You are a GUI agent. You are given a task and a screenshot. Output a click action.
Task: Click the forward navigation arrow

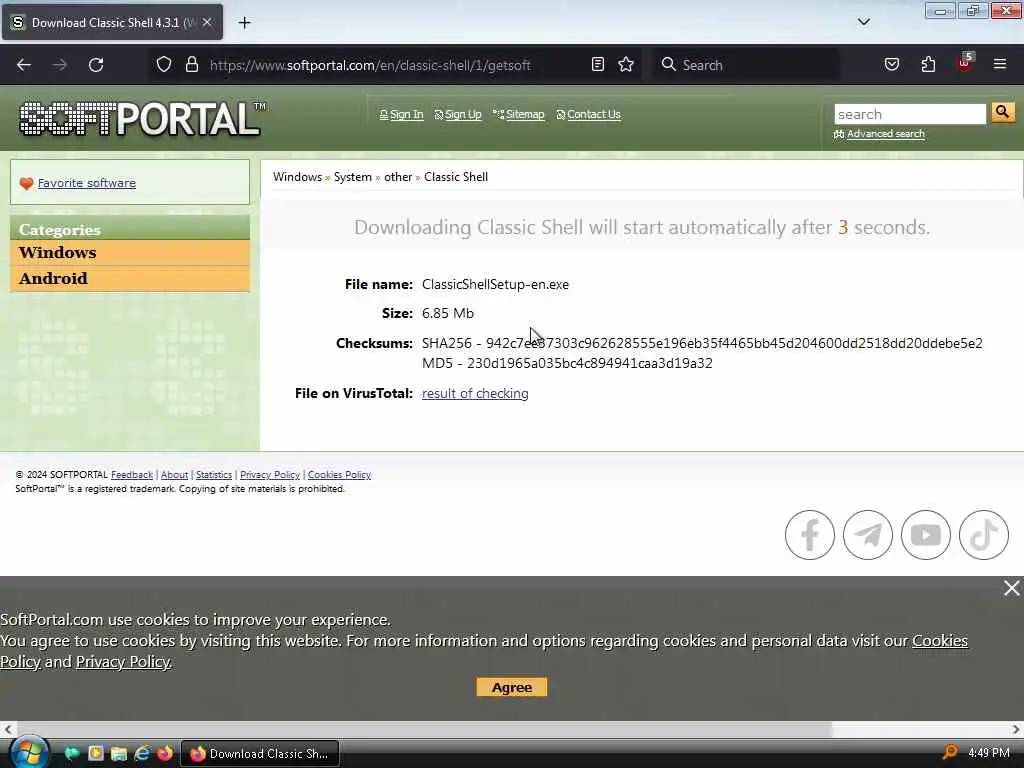(60, 65)
